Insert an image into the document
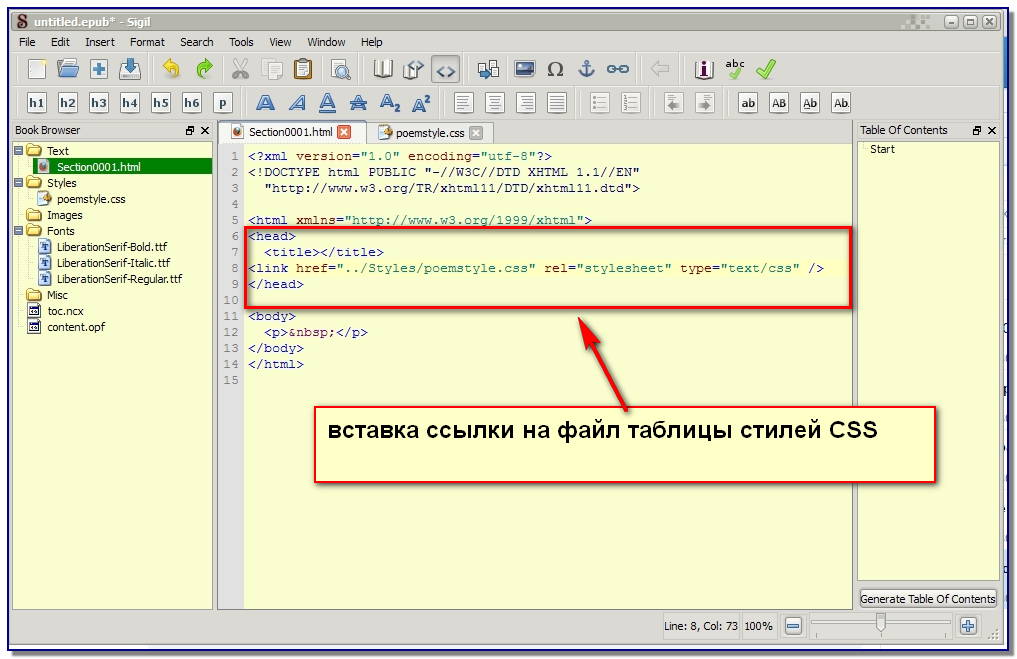Image resolution: width=1017 pixels, height=659 pixels. [524, 69]
